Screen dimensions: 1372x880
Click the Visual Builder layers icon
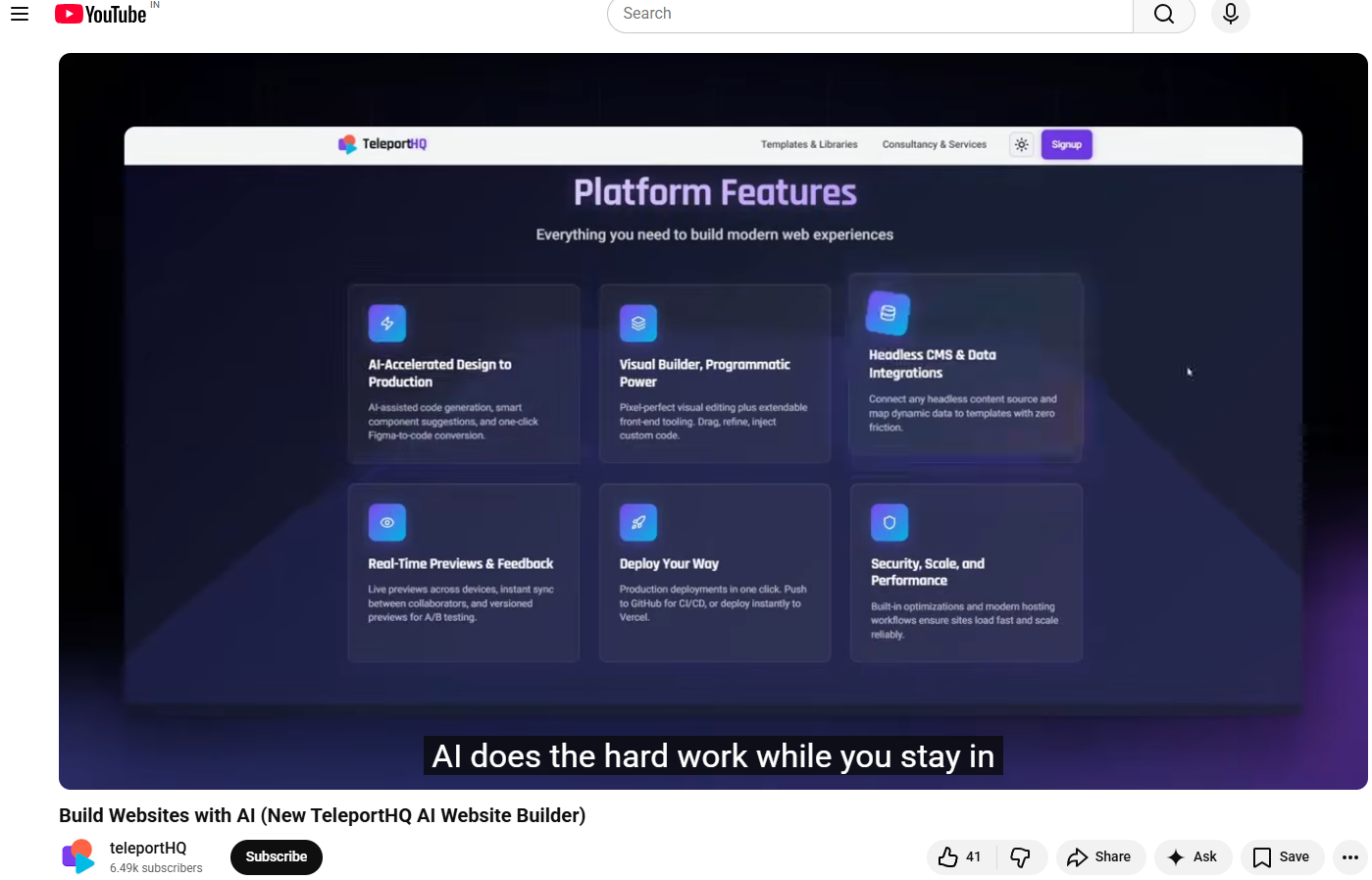click(638, 323)
